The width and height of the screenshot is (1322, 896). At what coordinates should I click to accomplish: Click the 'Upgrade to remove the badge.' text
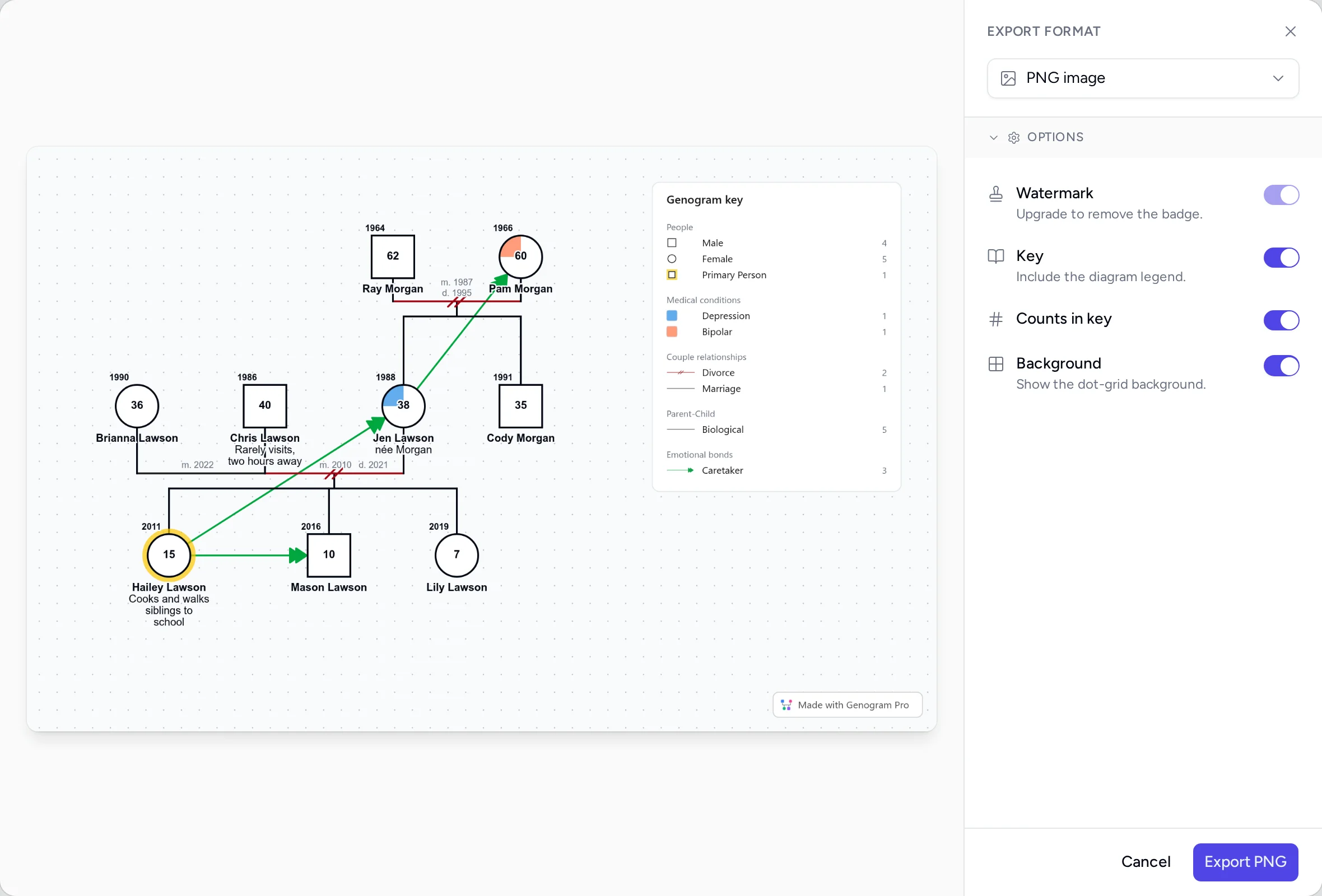pos(1109,214)
